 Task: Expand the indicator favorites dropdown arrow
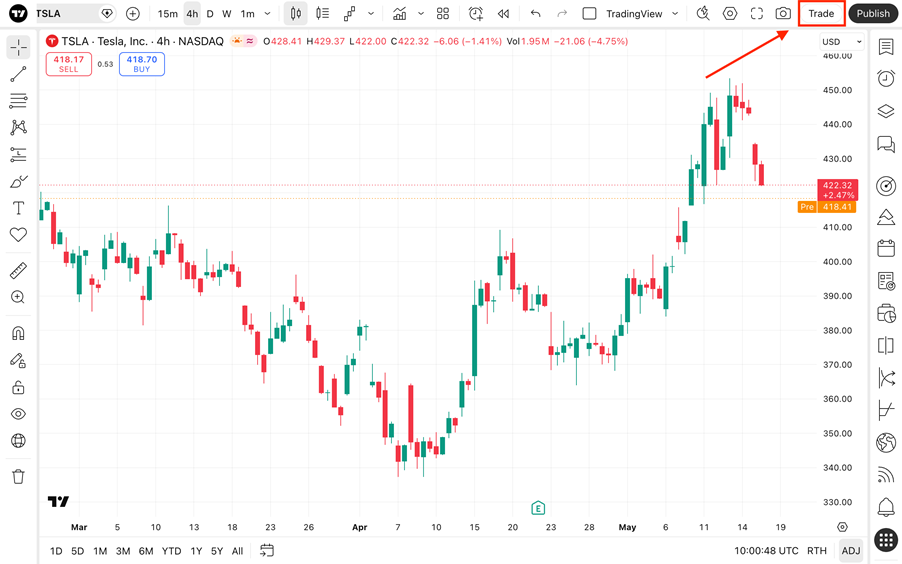(x=421, y=13)
